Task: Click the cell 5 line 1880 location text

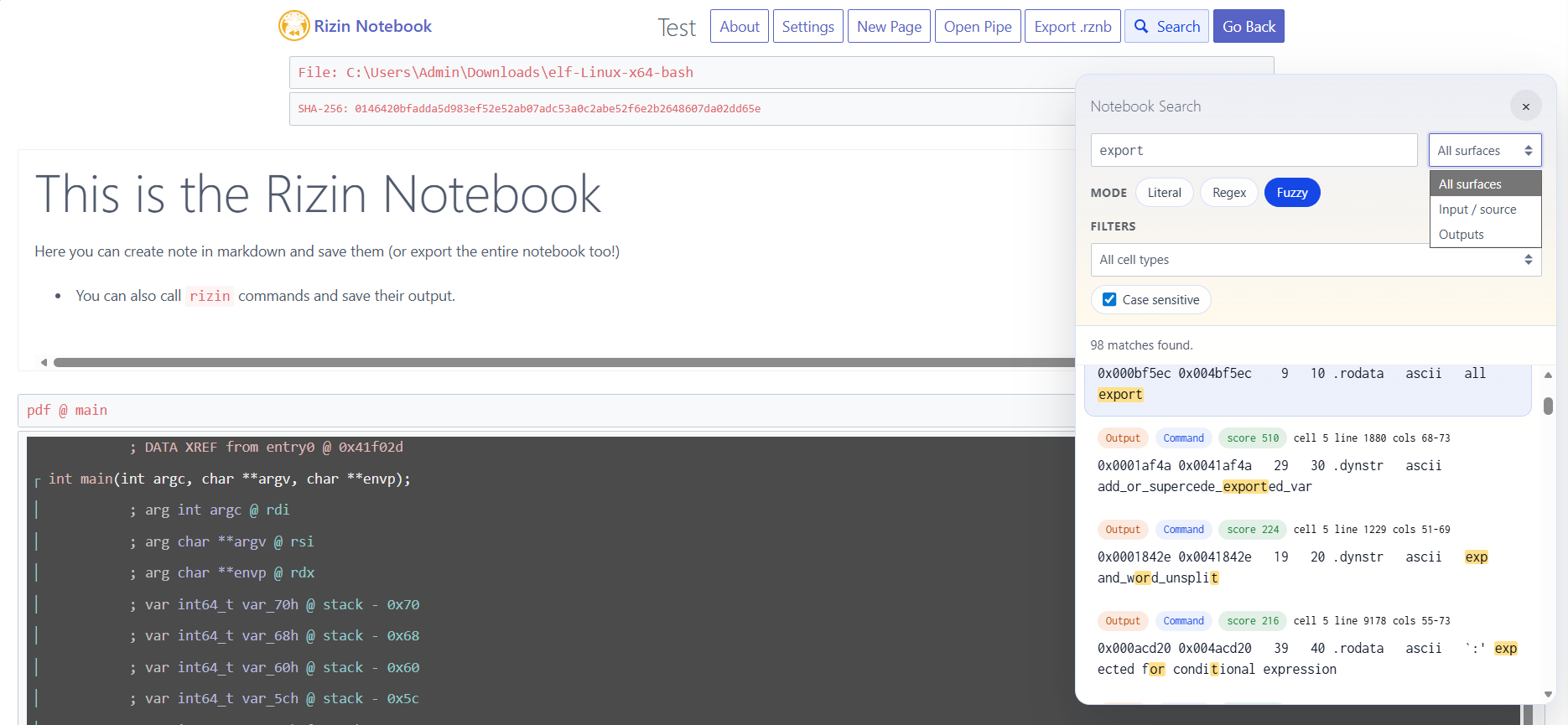Action: (x=1372, y=438)
